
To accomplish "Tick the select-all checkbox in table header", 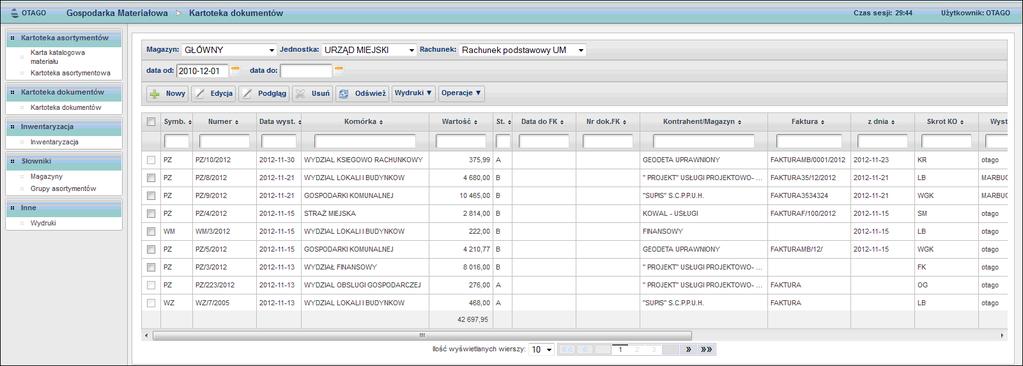I will click(151, 121).
